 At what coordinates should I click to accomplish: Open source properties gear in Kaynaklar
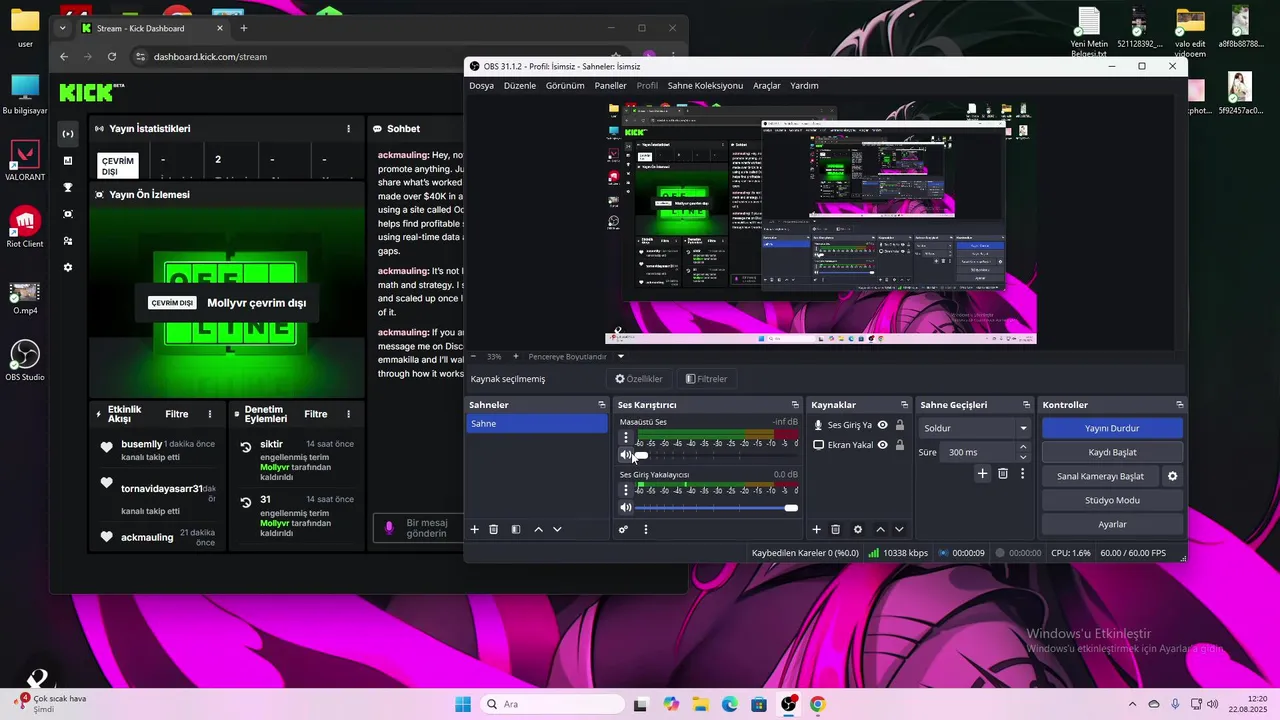pyautogui.click(x=857, y=529)
